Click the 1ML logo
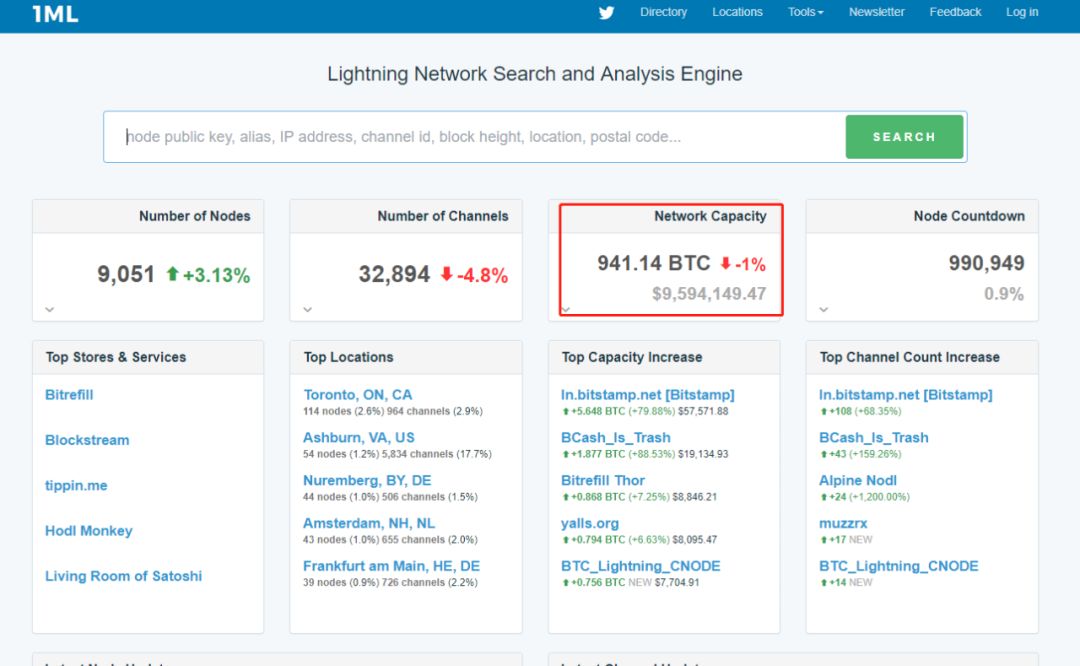Viewport: 1080px width, 666px height. 55,13
